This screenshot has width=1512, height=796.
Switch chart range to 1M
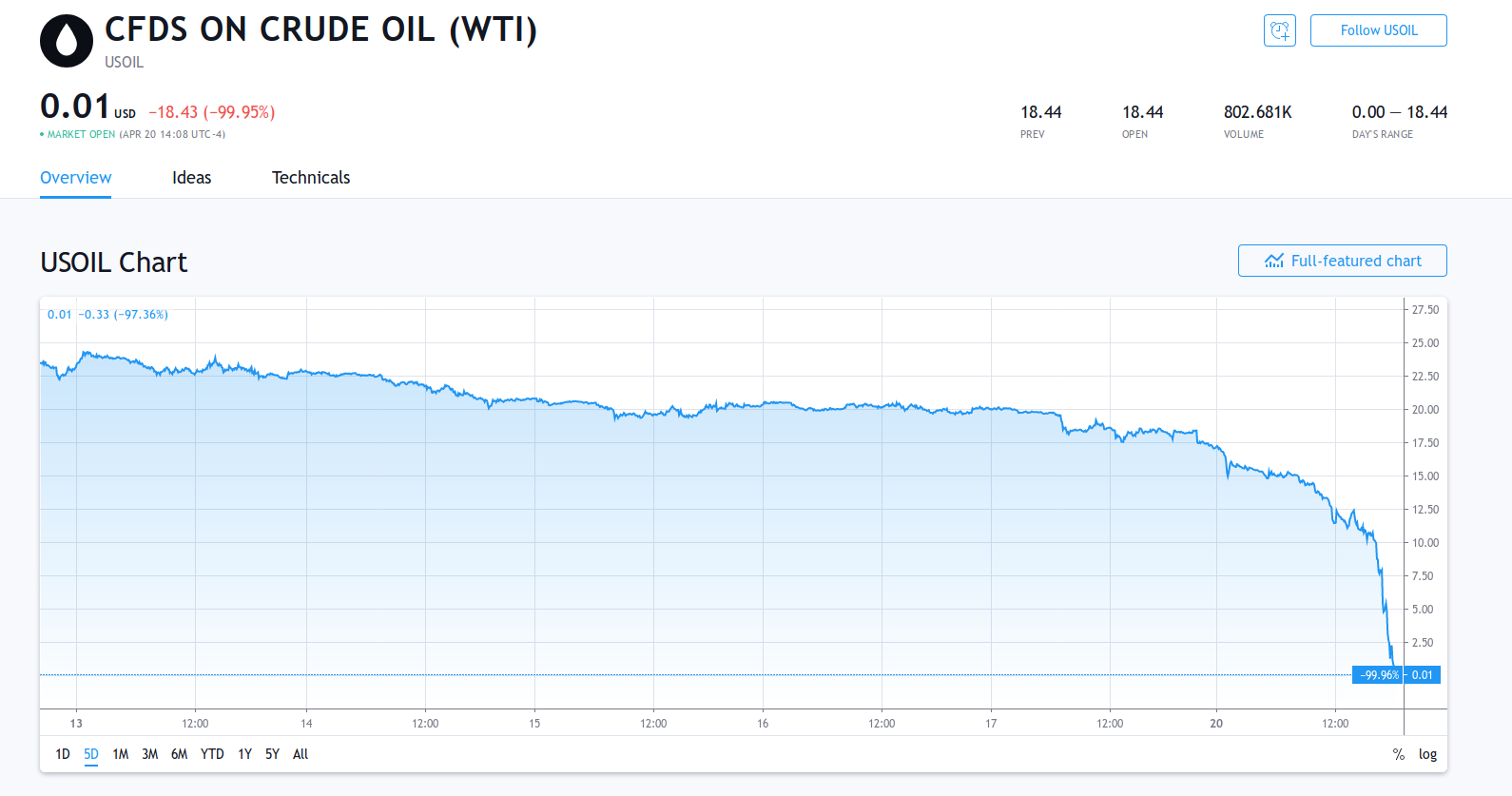(121, 754)
